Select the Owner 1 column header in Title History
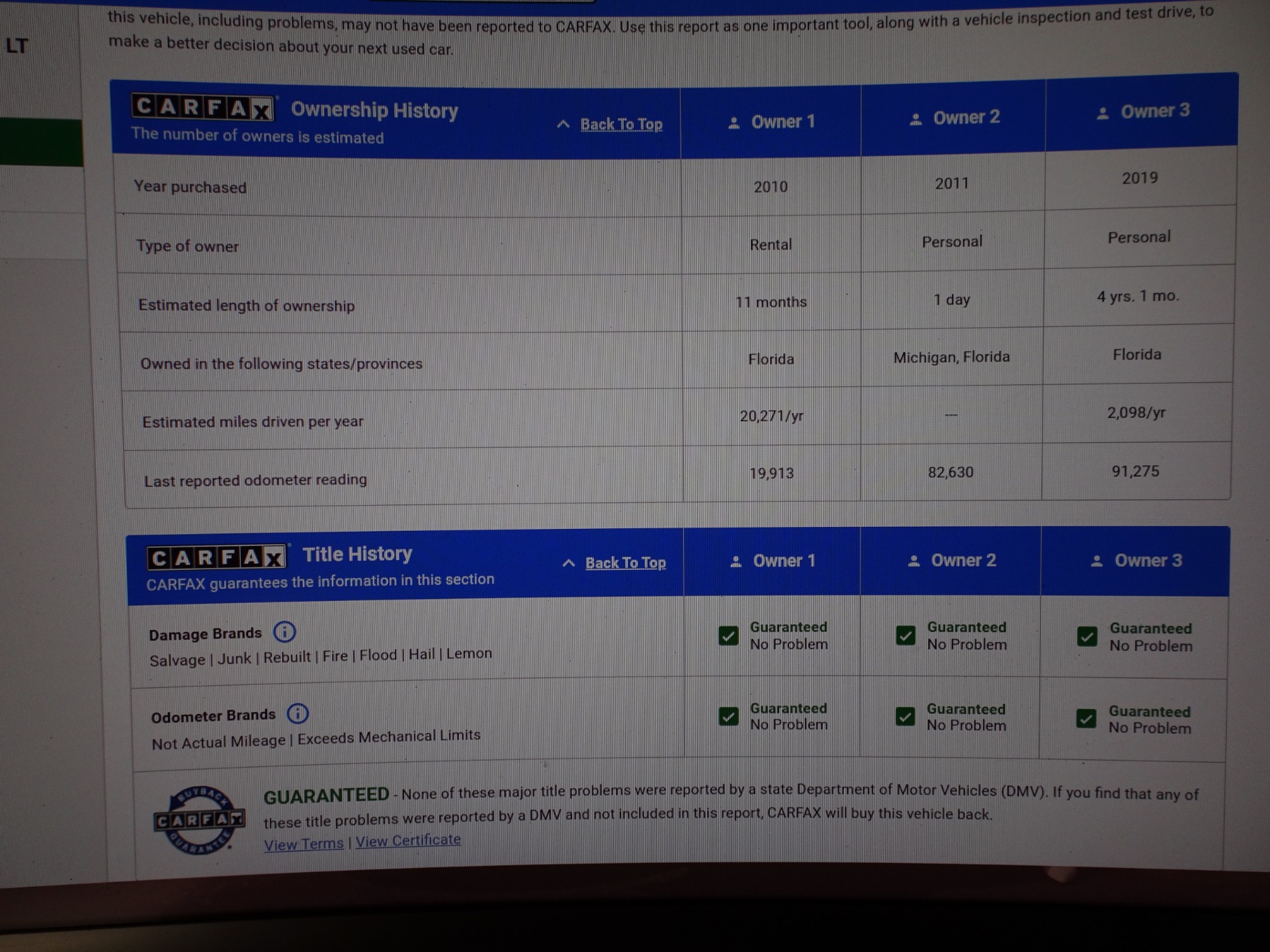Image resolution: width=1270 pixels, height=952 pixels. [x=772, y=561]
